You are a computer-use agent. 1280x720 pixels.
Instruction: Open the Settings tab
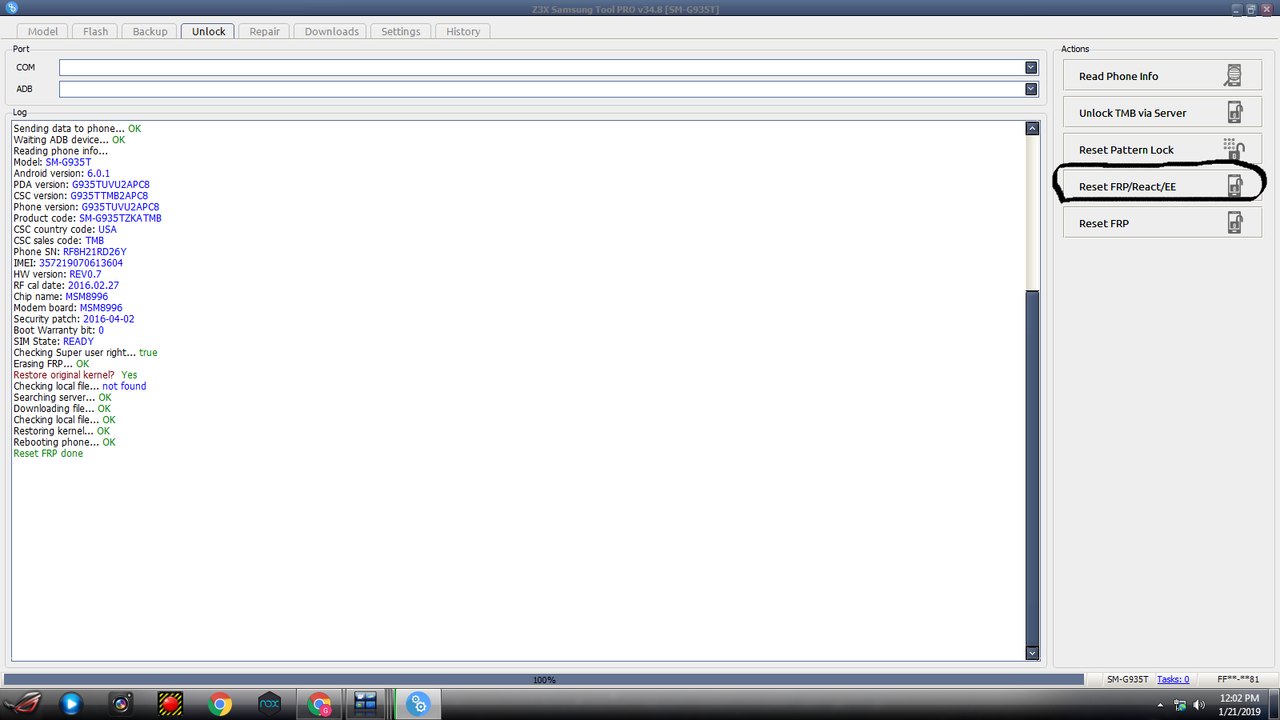click(x=401, y=31)
